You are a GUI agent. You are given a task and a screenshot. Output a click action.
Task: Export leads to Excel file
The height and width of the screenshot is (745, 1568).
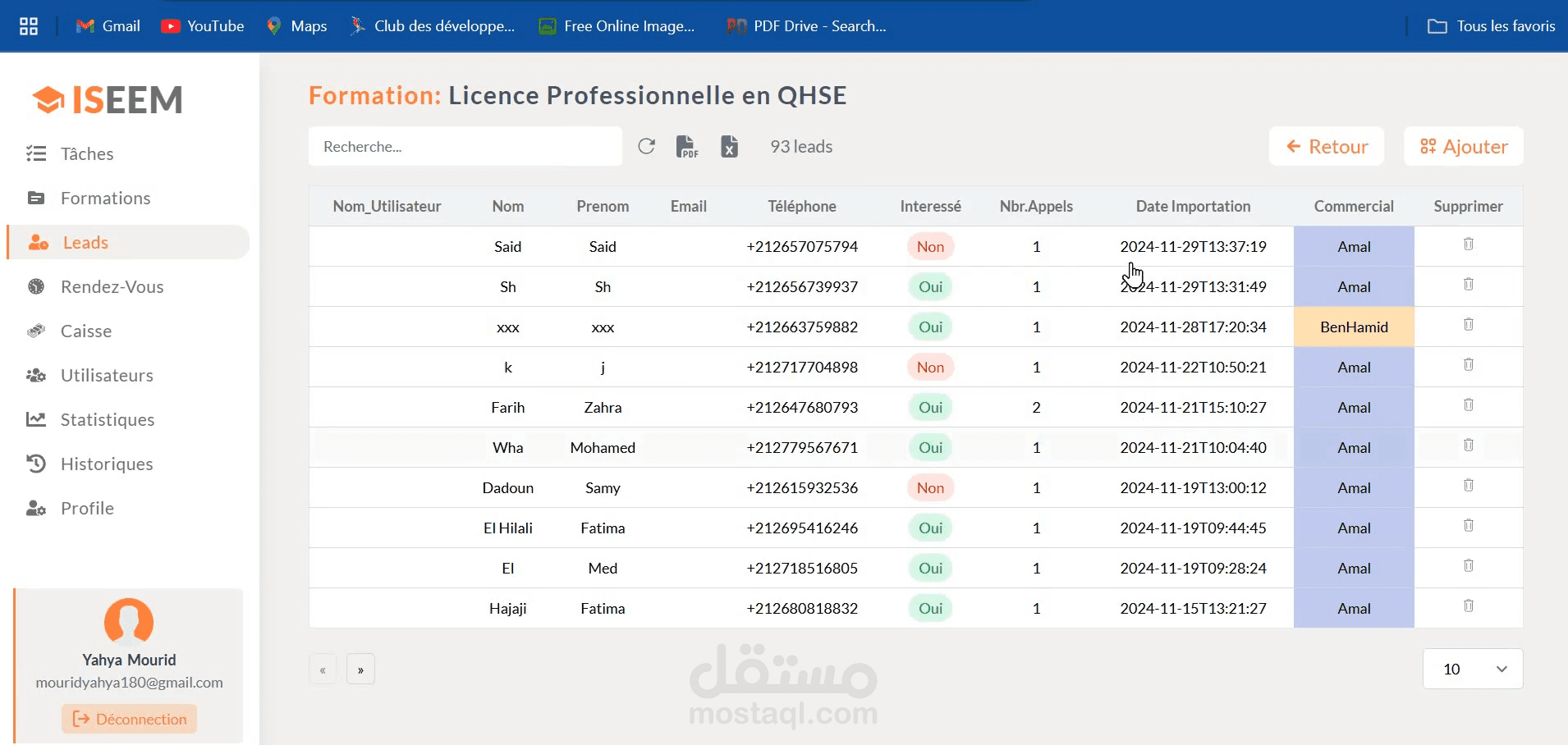[x=729, y=146]
